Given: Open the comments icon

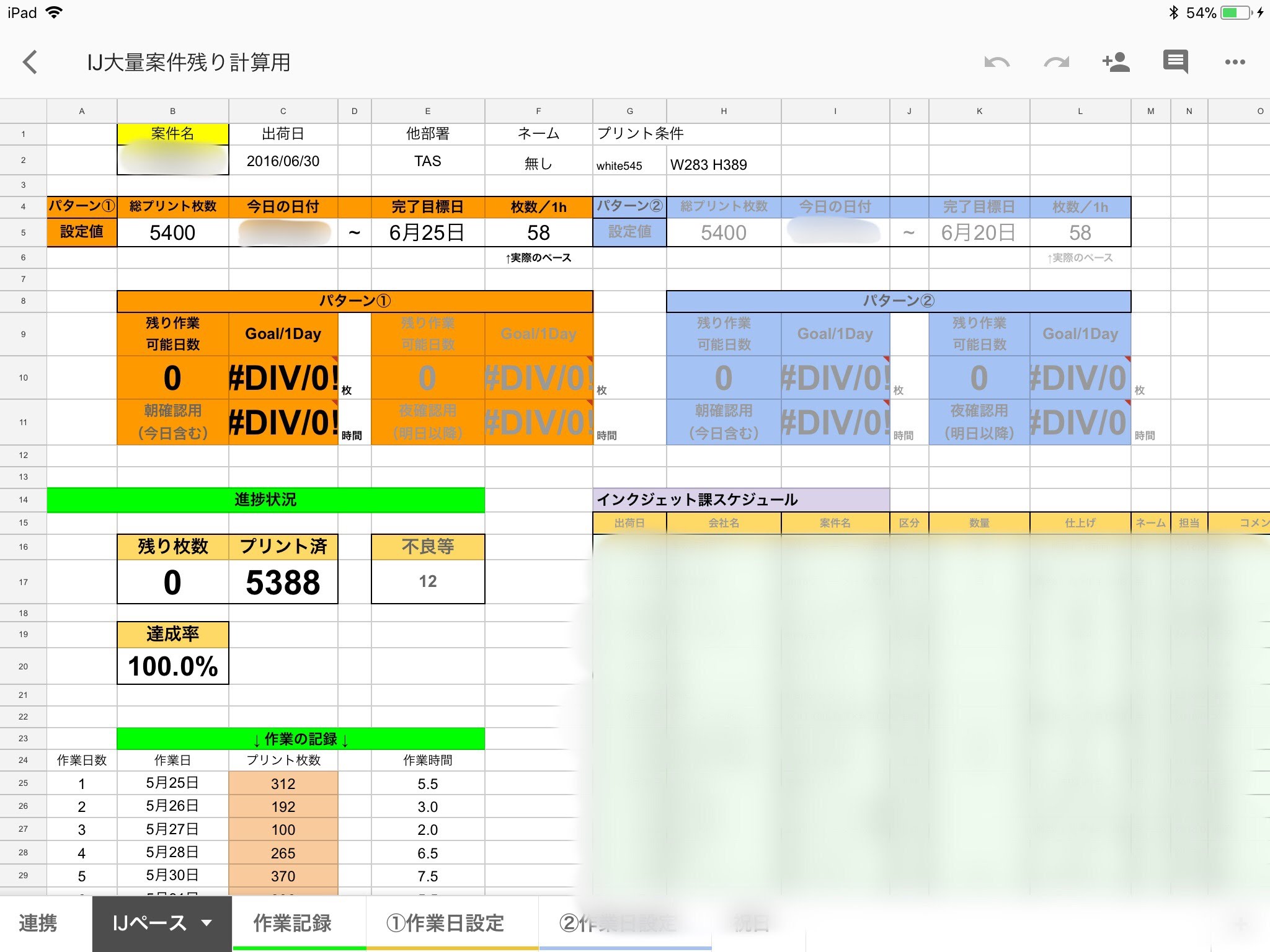Looking at the screenshot, I should (1175, 62).
